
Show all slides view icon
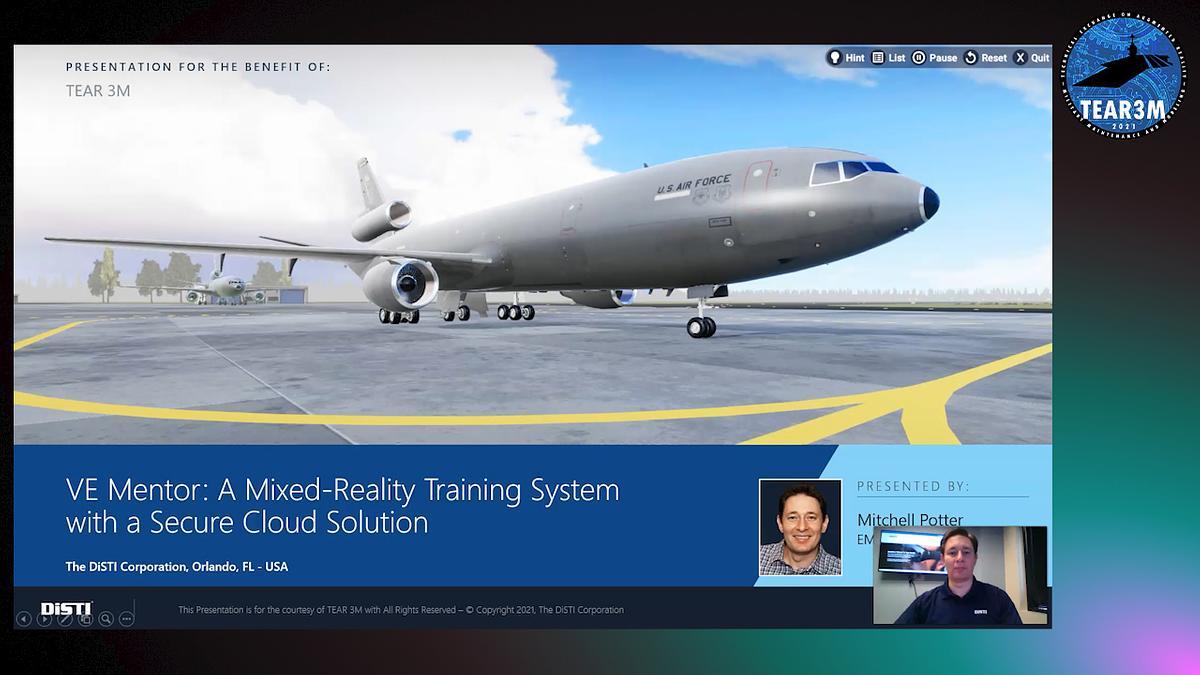click(85, 619)
